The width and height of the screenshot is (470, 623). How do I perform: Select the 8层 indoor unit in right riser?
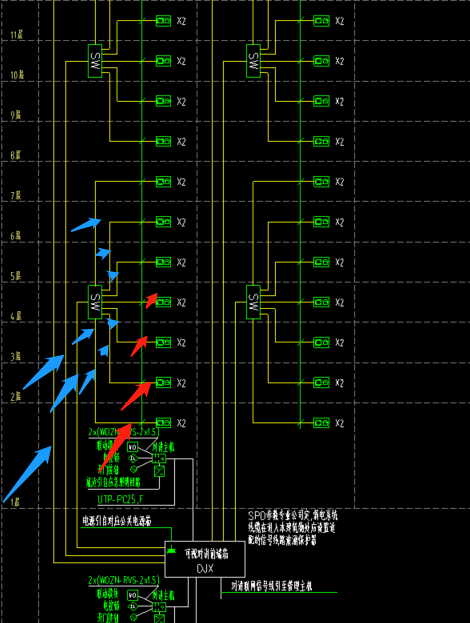pyautogui.click(x=321, y=141)
